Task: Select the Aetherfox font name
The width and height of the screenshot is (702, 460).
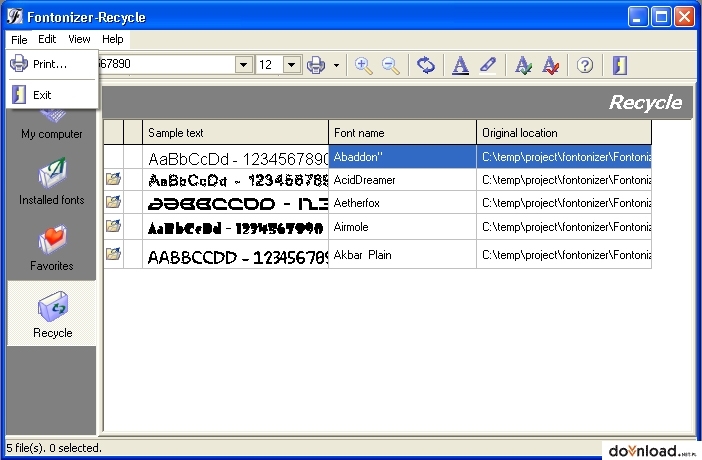Action: 356,203
